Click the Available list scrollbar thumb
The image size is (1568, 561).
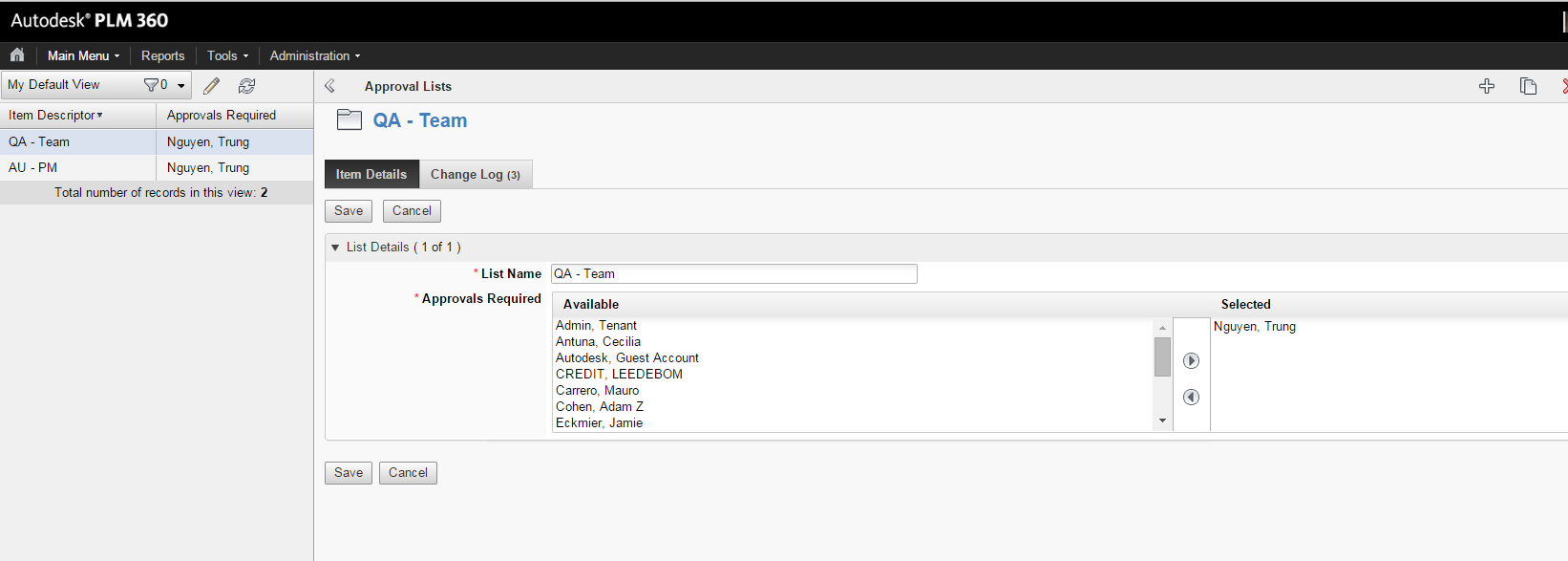[1162, 357]
